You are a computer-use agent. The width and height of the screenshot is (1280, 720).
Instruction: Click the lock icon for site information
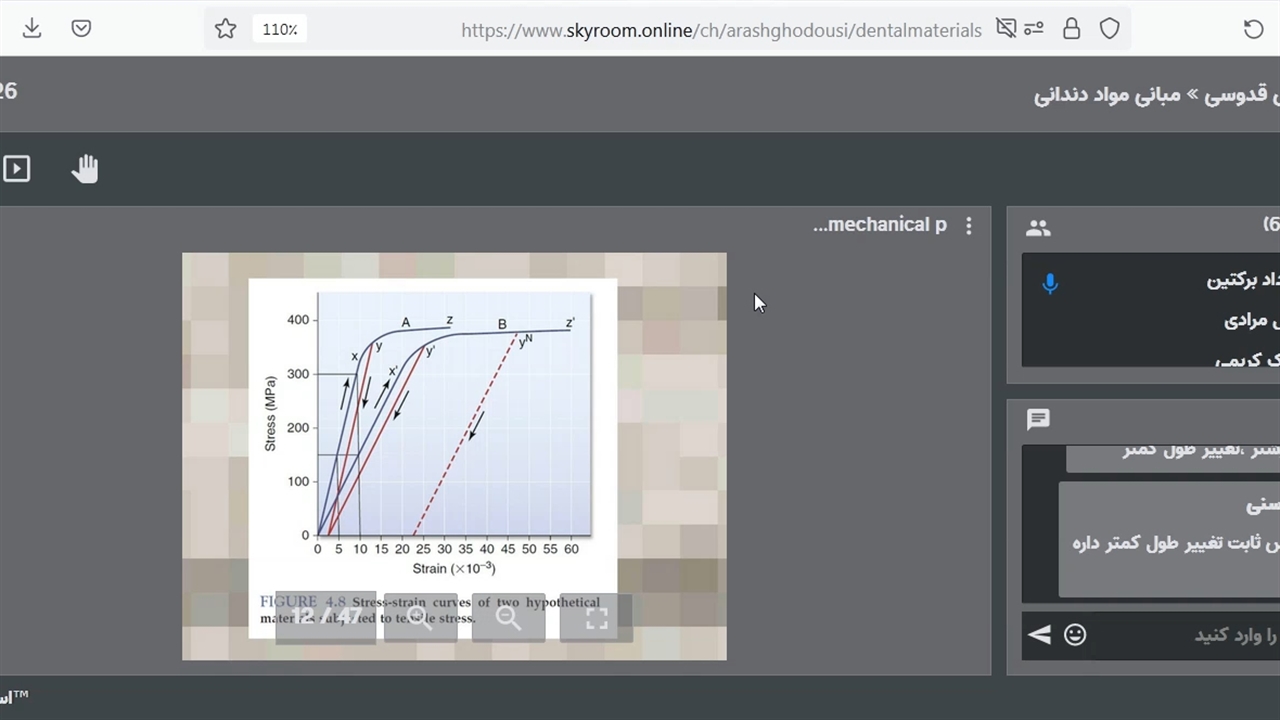point(1071,29)
